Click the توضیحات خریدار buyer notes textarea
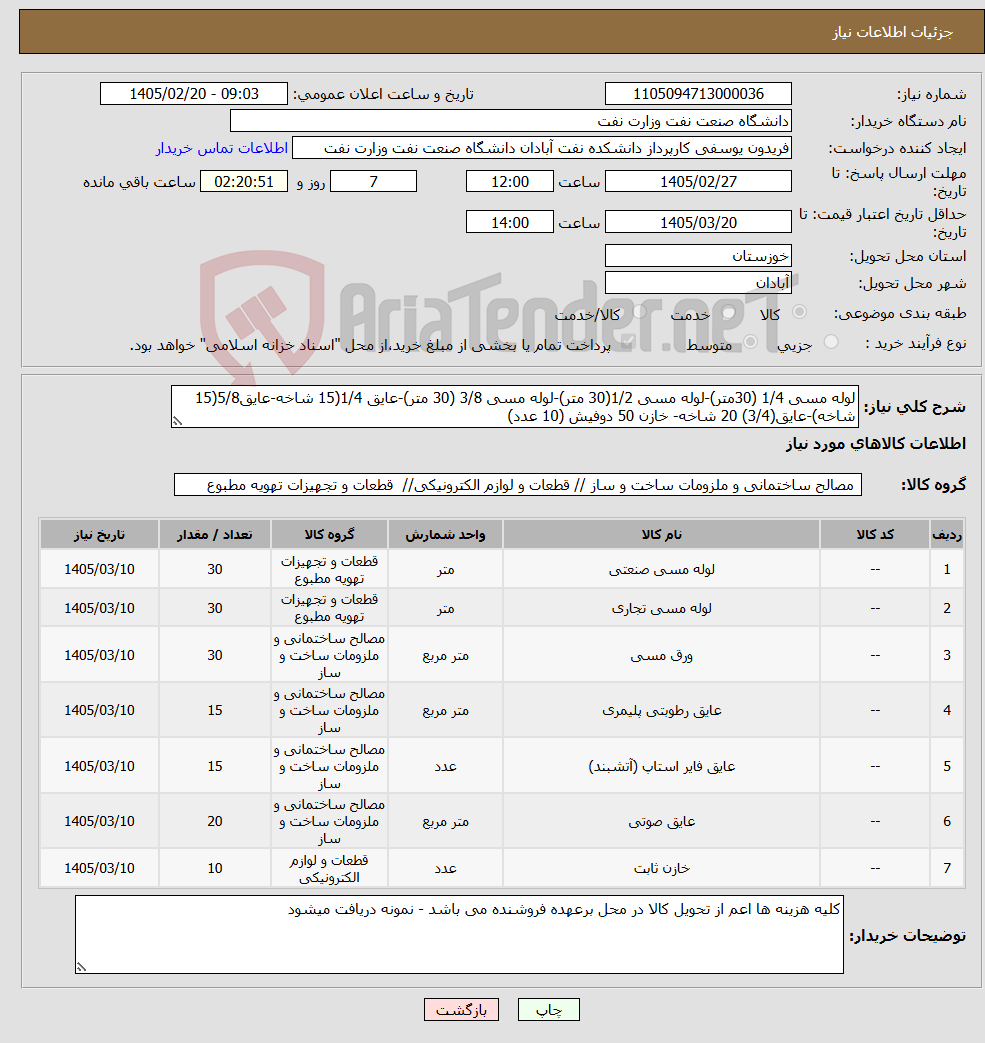Viewport: 985px width, 1043px height. 460,935
